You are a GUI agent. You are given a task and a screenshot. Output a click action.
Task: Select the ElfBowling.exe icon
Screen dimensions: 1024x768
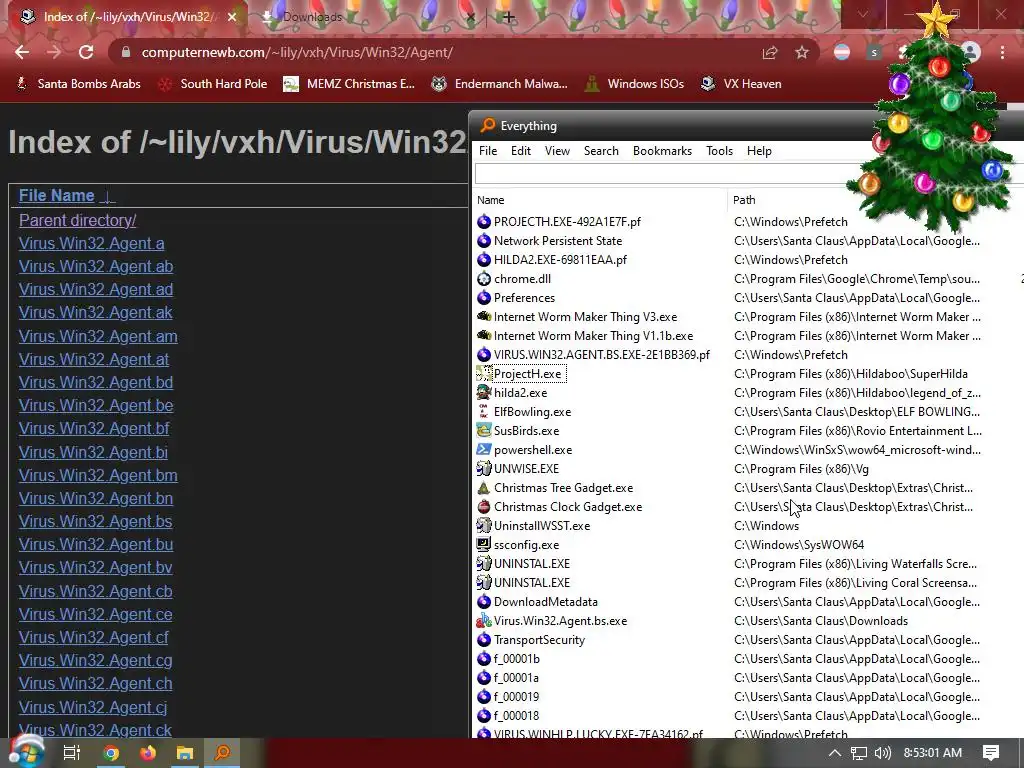point(484,411)
